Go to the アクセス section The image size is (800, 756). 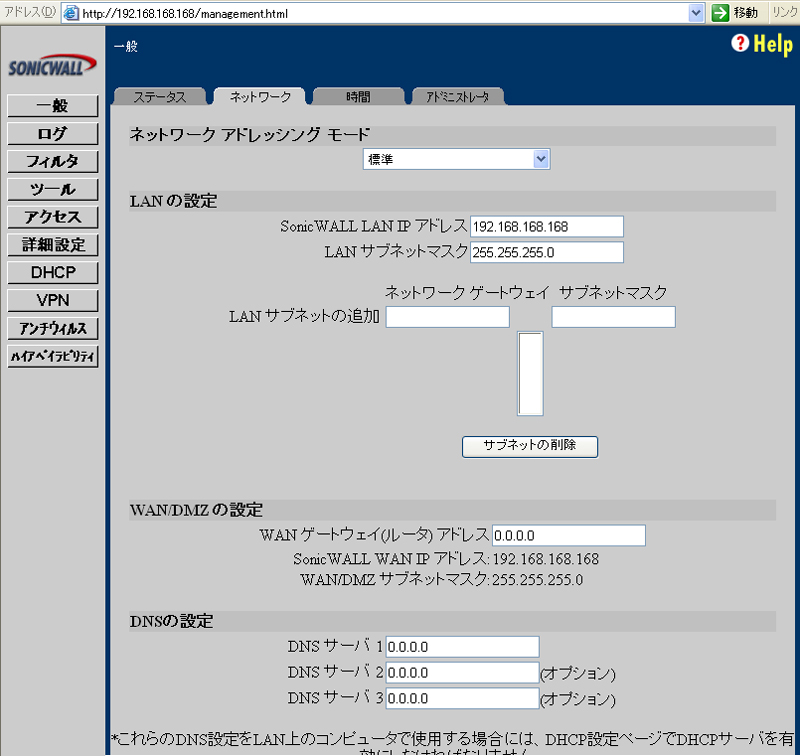tap(53, 217)
